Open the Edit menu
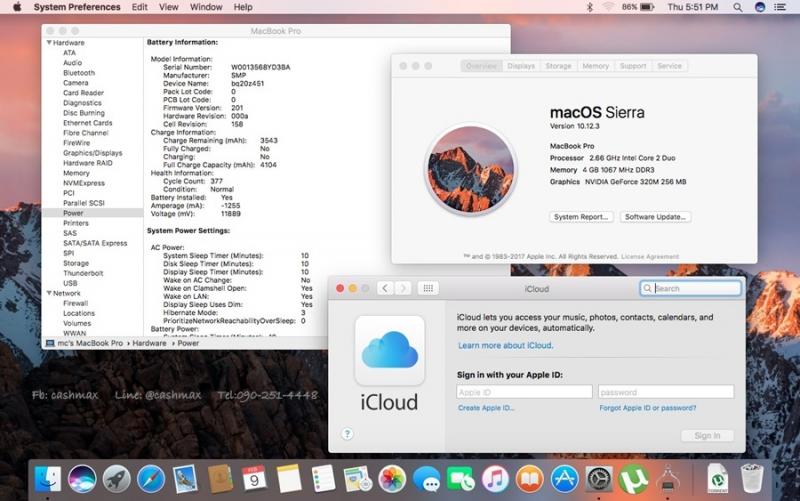 (x=139, y=7)
